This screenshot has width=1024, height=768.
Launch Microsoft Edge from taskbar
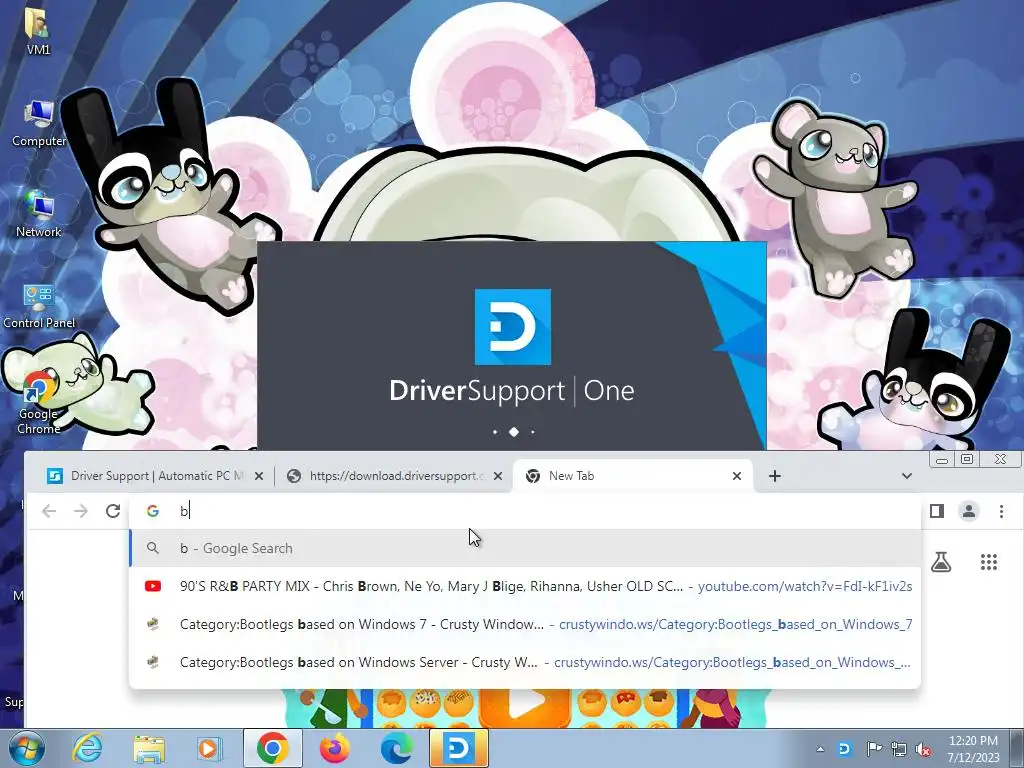pyautogui.click(x=396, y=748)
